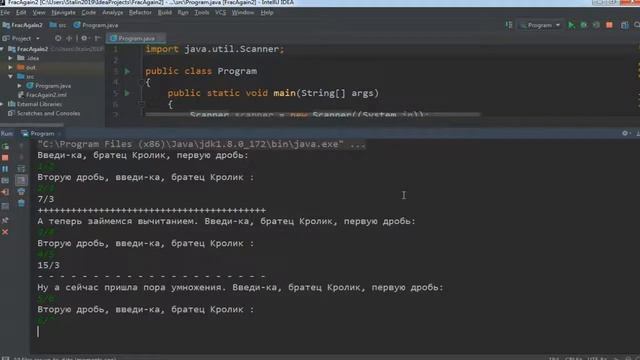Click the Build project icon
The width and height of the screenshot is (640, 360).
click(509, 25)
